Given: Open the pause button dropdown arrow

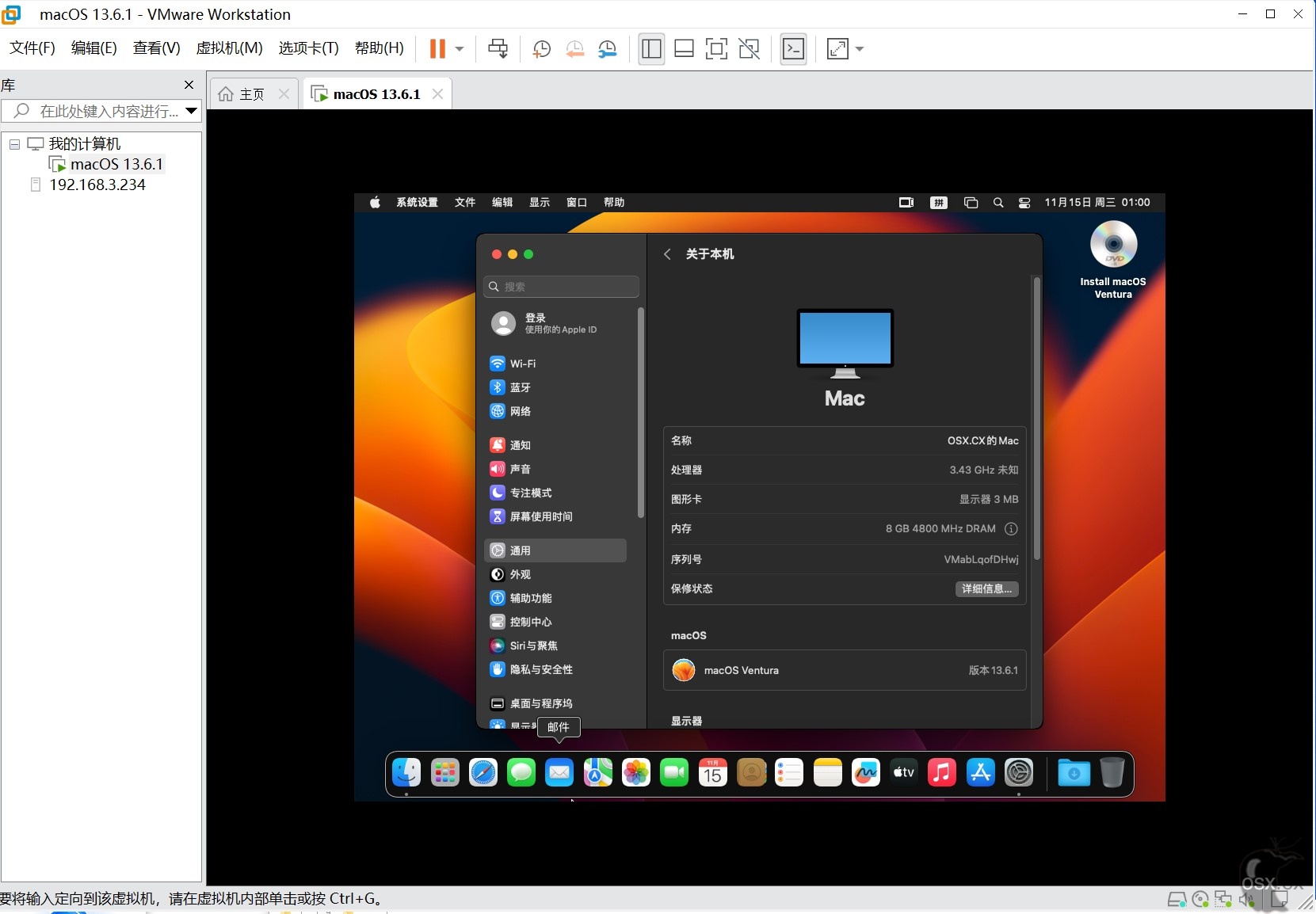Looking at the screenshot, I should click(460, 48).
